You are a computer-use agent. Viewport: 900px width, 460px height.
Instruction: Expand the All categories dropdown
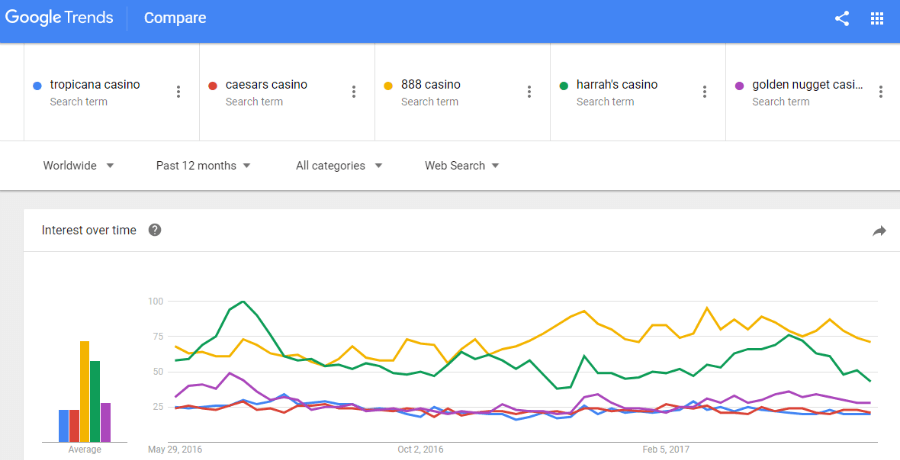pyautogui.click(x=339, y=165)
